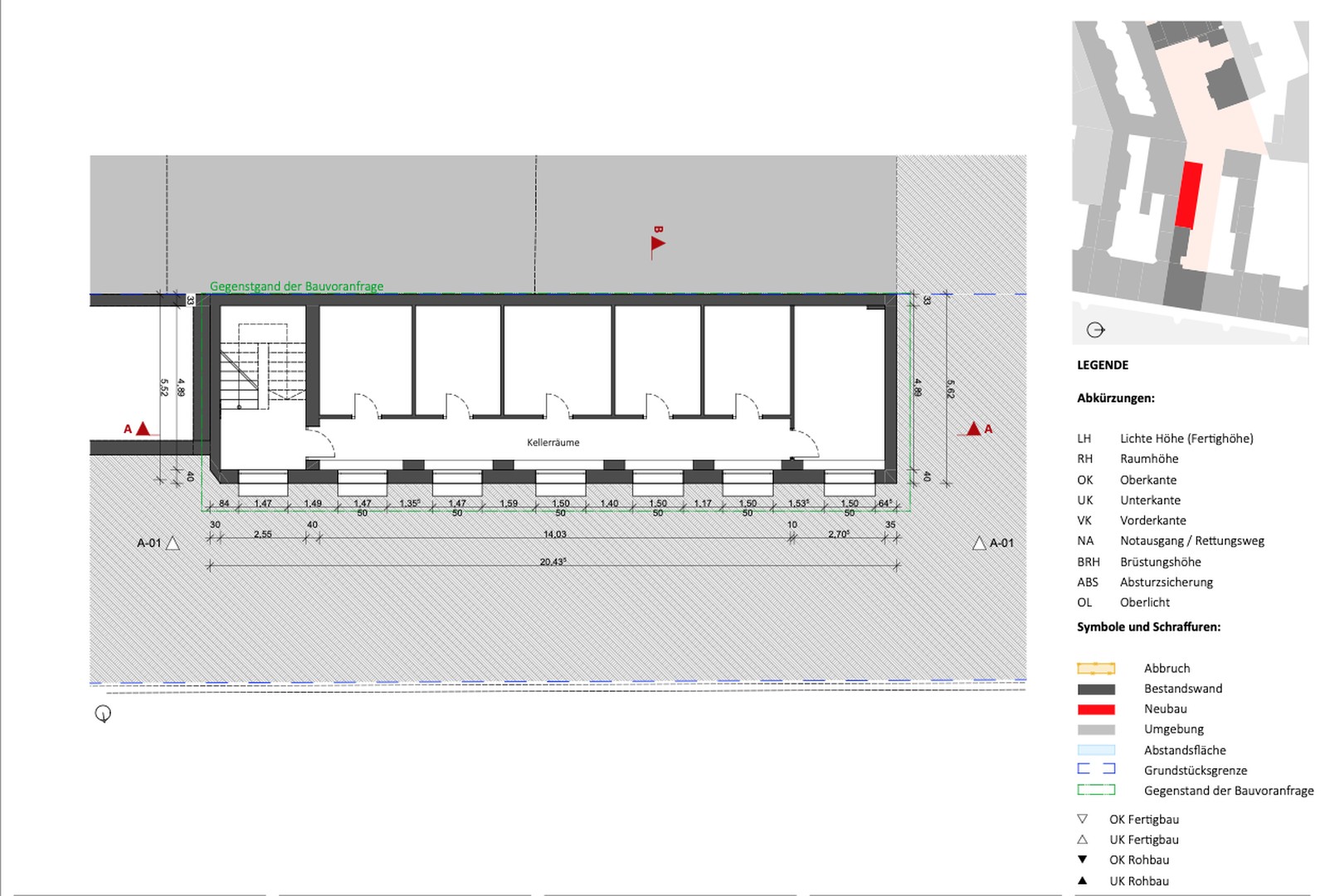
Task: Click the right A-01 elevation triangle marker
Action: 979,543
